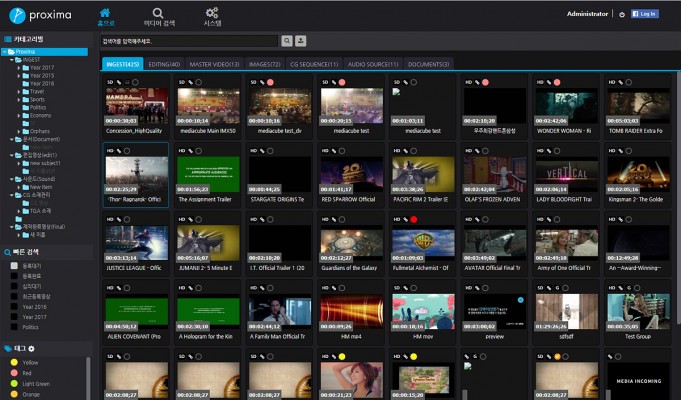
Task: Check the Year 2017 quick search checkbox
Action: 12,316
